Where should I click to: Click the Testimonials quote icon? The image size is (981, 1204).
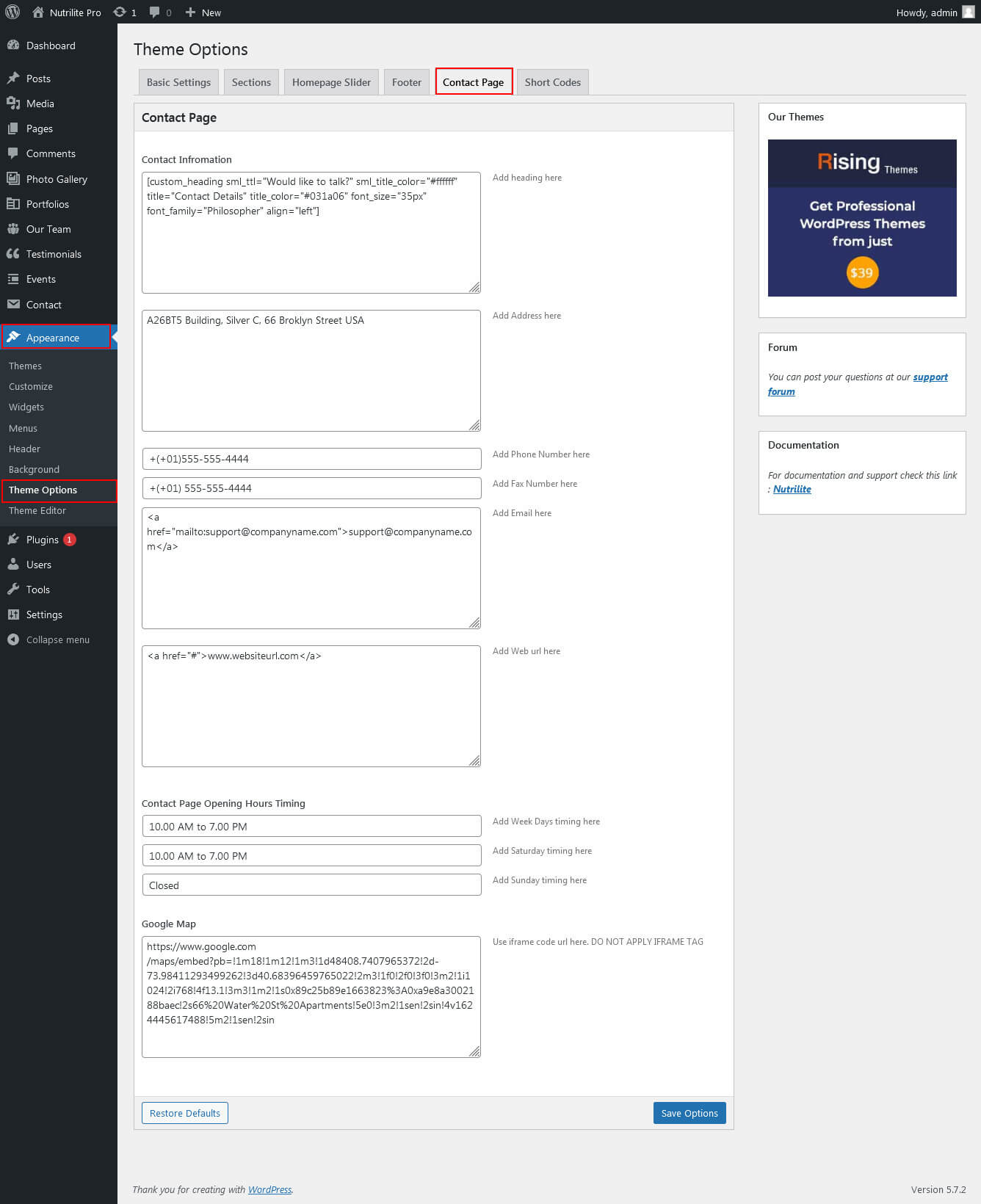click(13, 254)
